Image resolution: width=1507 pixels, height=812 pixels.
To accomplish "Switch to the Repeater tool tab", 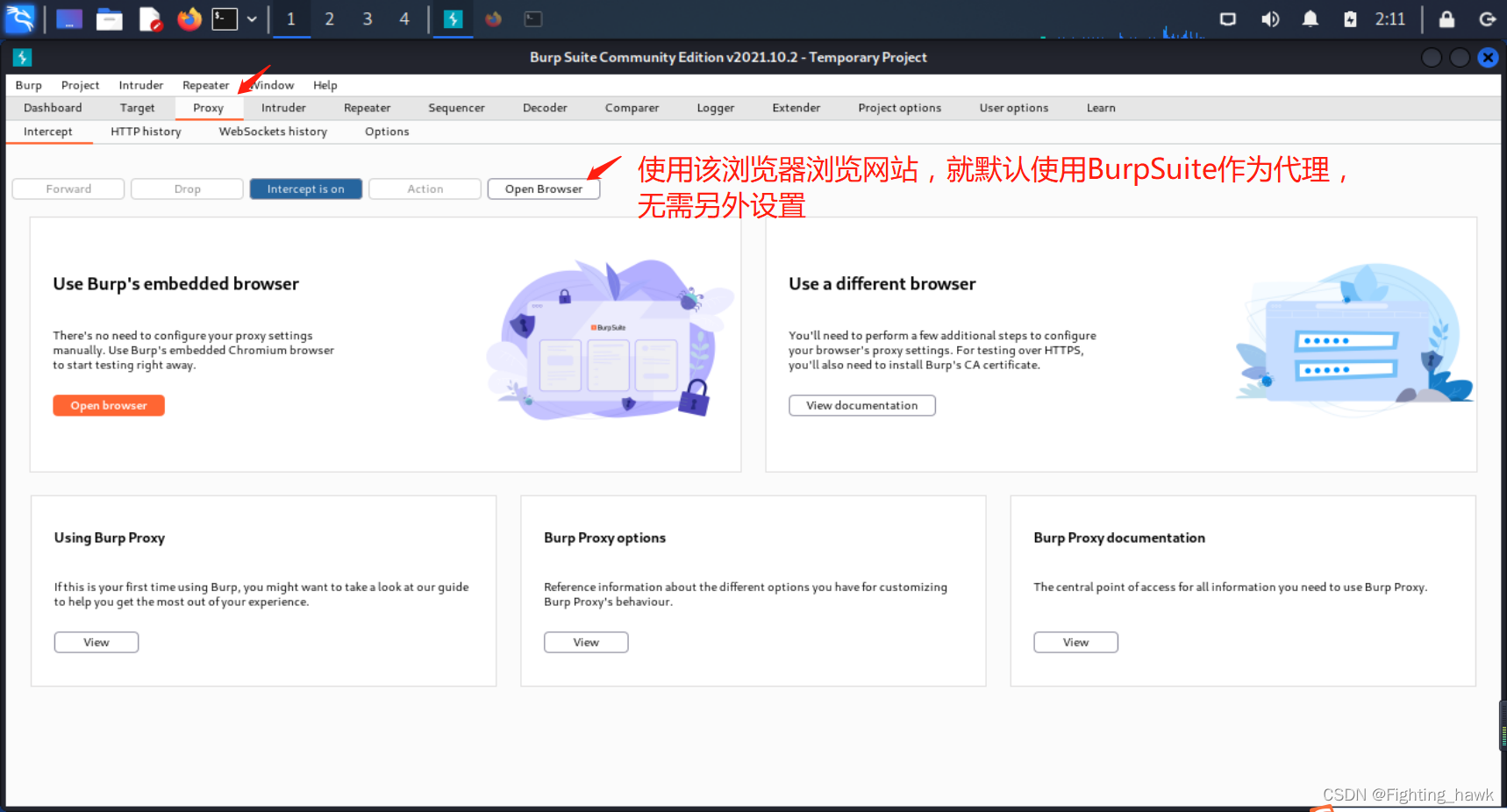I will [368, 108].
